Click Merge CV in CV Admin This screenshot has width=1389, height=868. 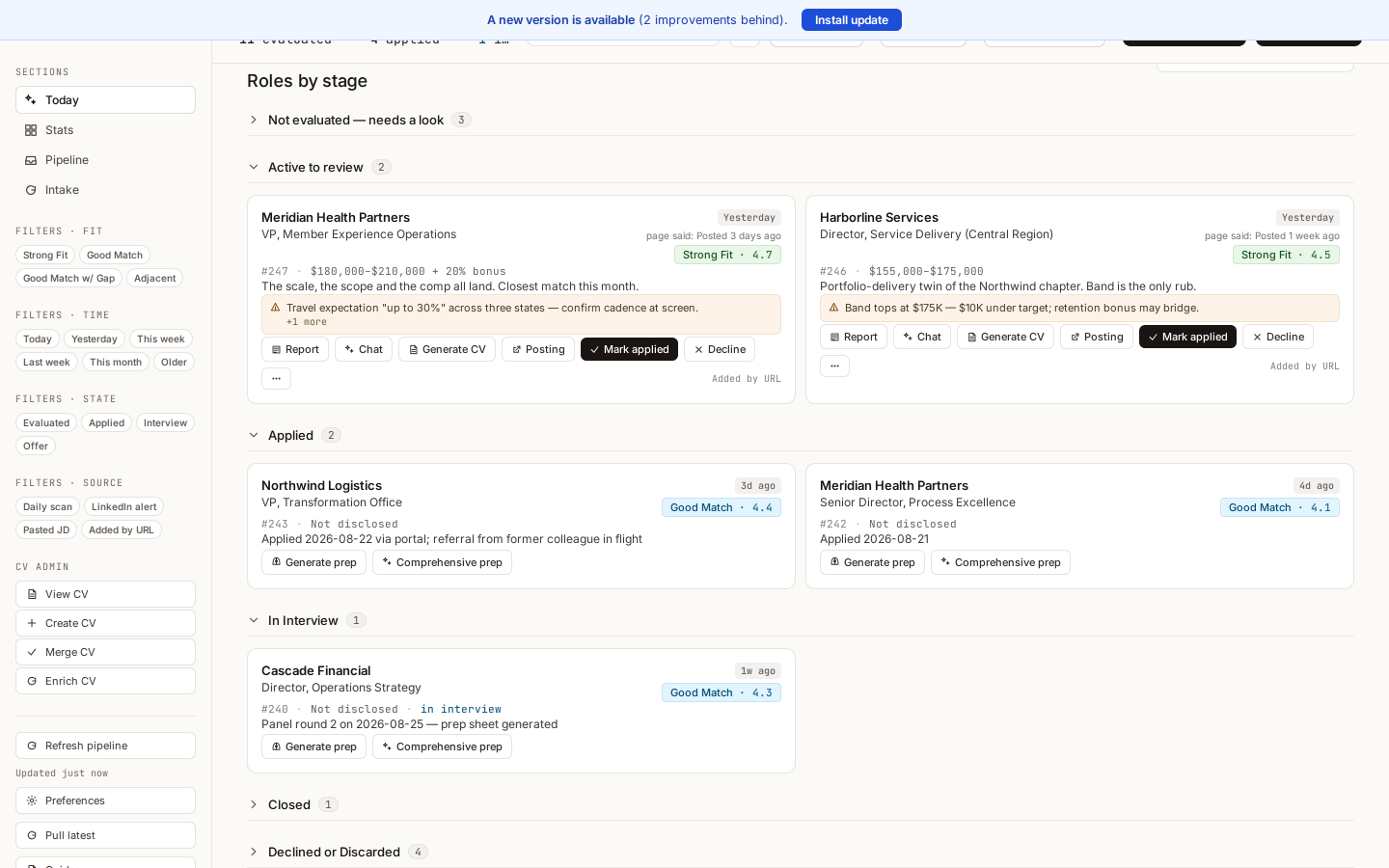105,652
